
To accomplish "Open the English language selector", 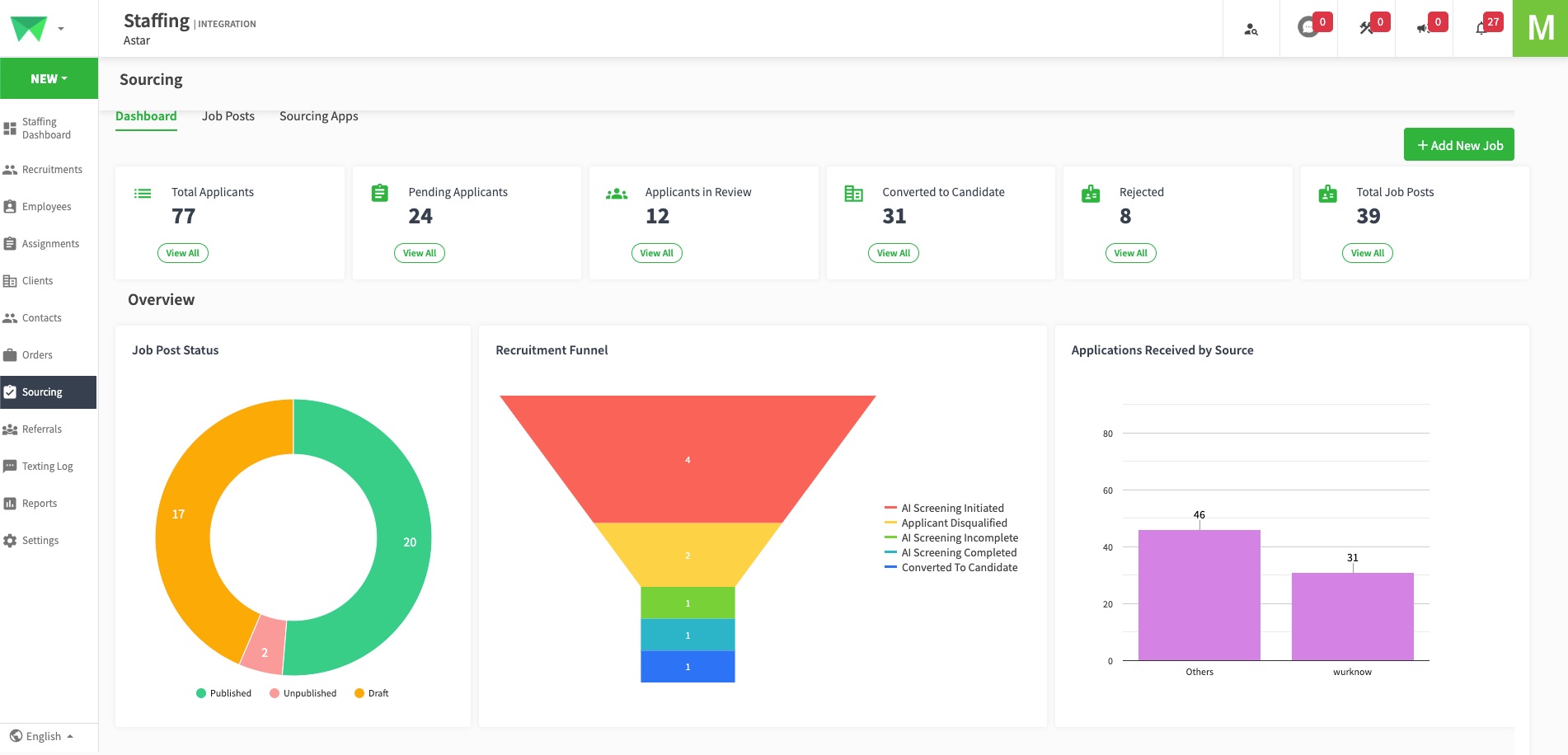I will pyautogui.click(x=43, y=737).
